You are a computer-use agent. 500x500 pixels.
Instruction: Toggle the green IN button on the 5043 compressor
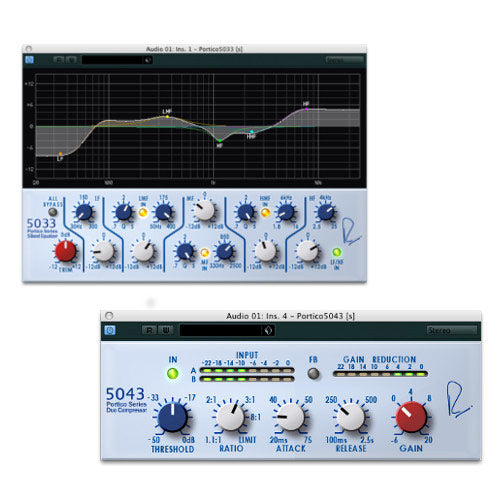click(173, 373)
